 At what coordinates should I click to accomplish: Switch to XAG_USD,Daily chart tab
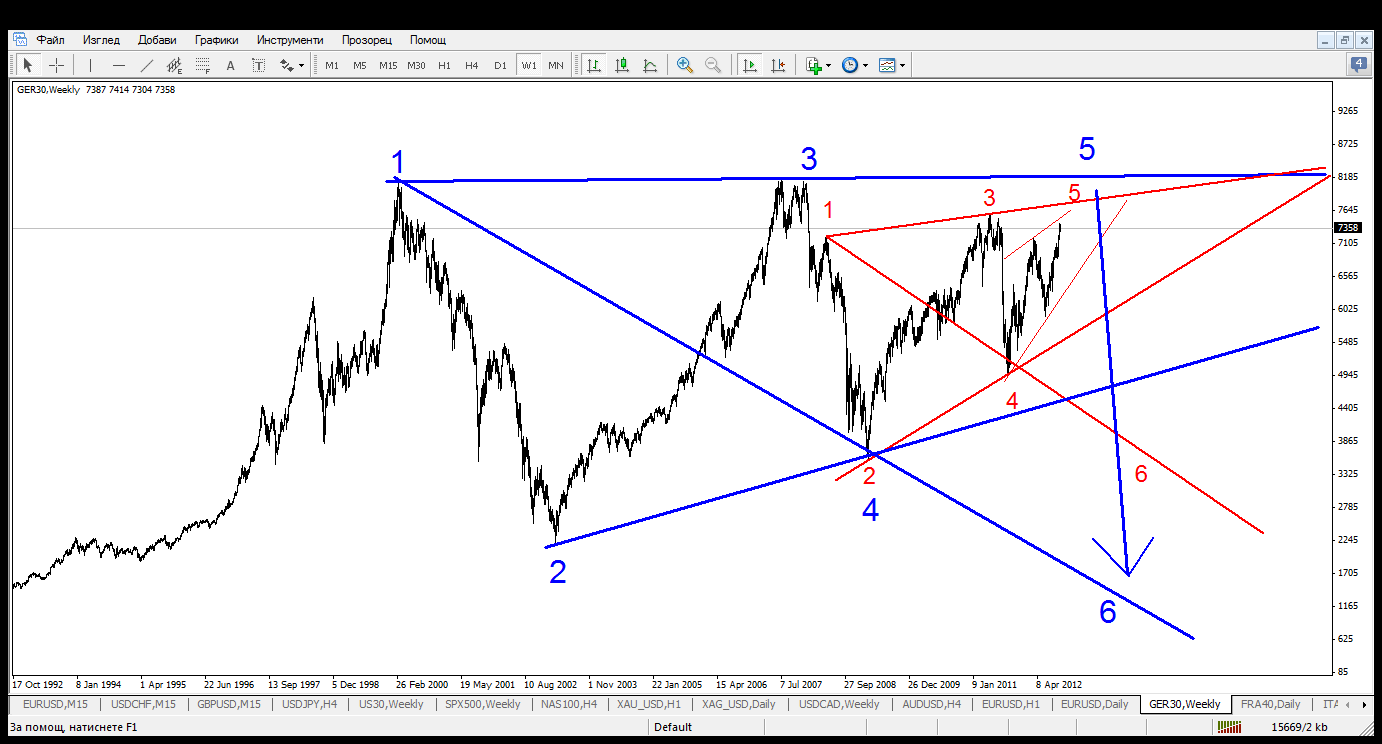(x=739, y=704)
